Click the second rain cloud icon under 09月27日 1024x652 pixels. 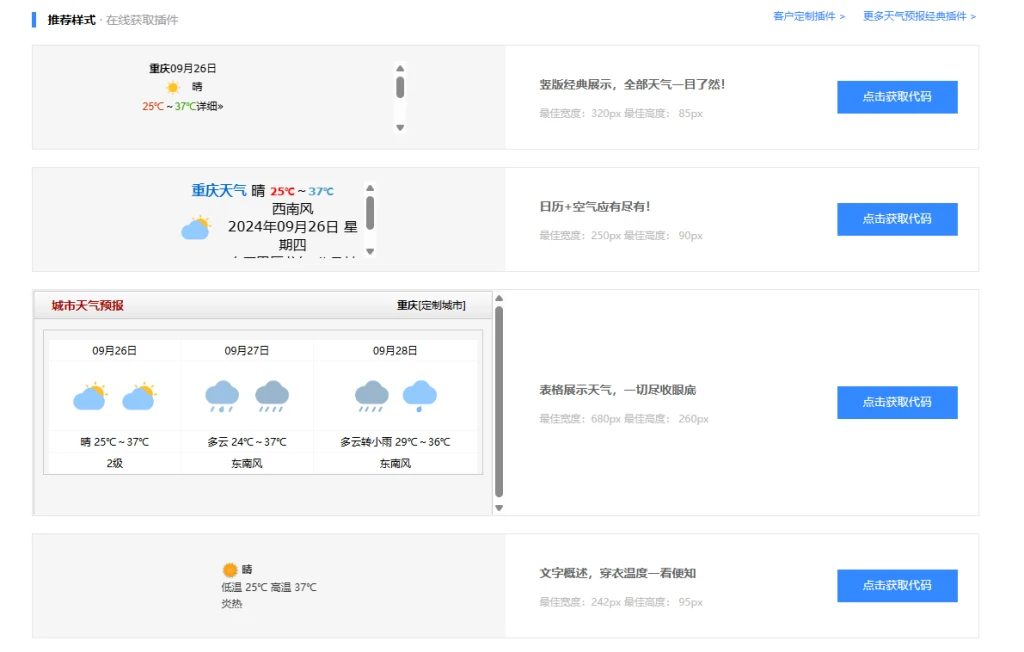[x=272, y=396]
